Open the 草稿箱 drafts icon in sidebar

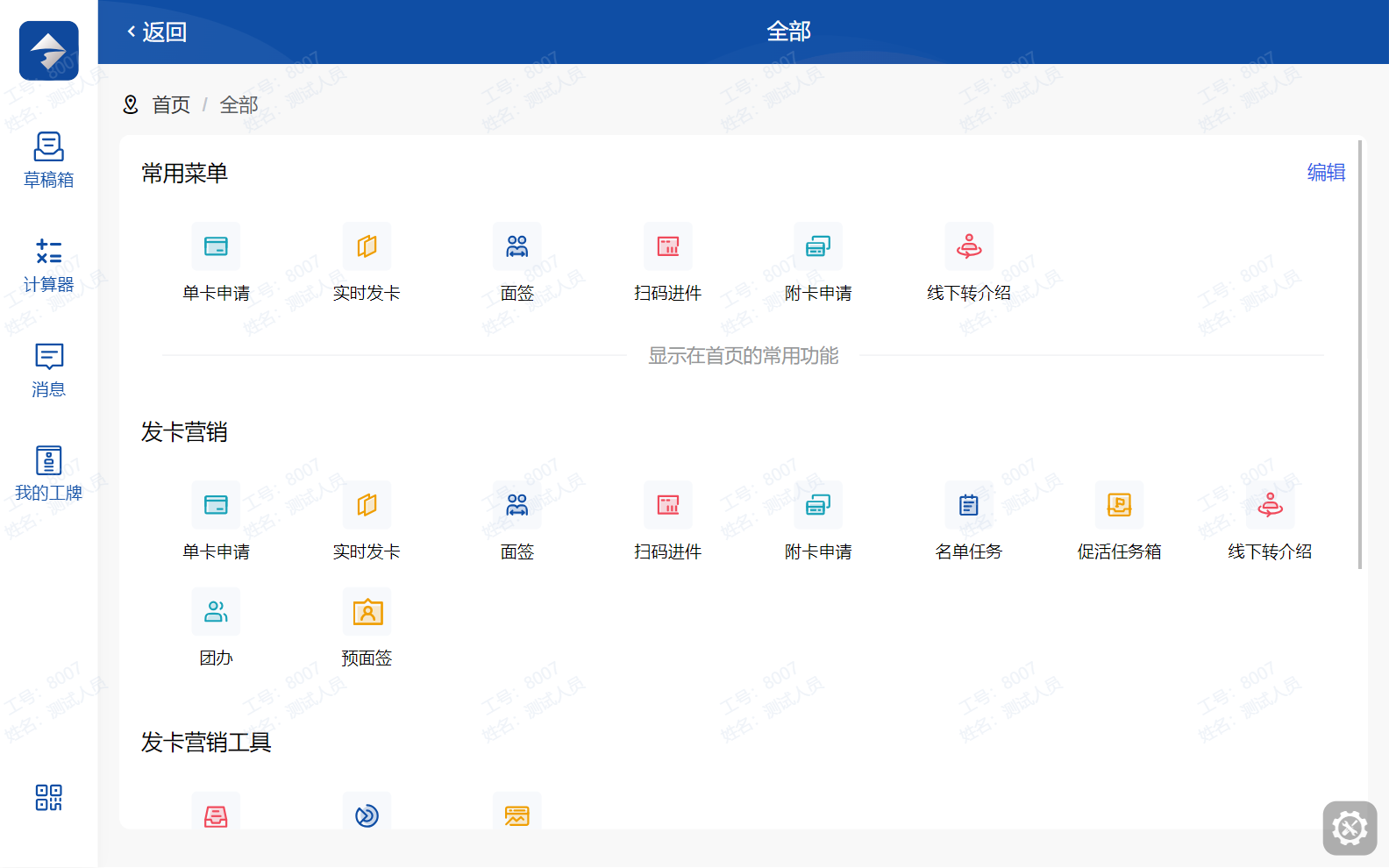48,160
